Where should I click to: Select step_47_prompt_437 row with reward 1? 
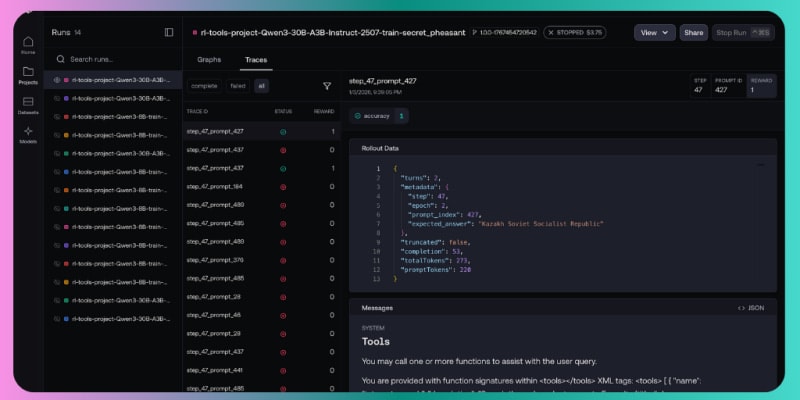(x=261, y=168)
